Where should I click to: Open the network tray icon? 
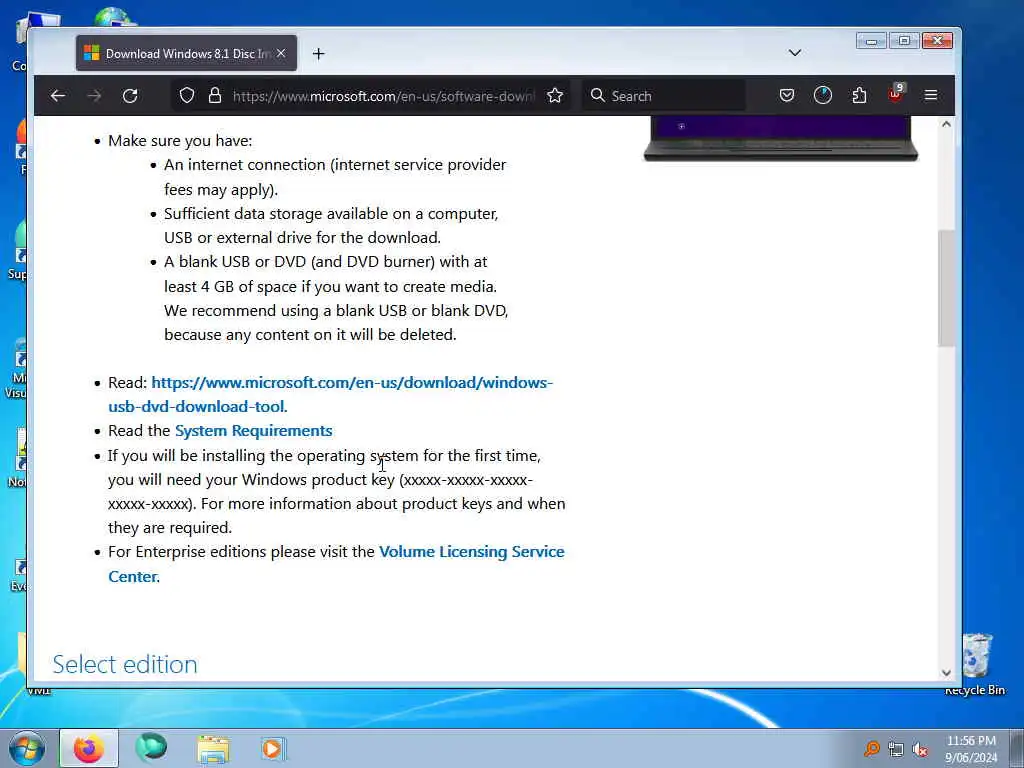(x=896, y=750)
